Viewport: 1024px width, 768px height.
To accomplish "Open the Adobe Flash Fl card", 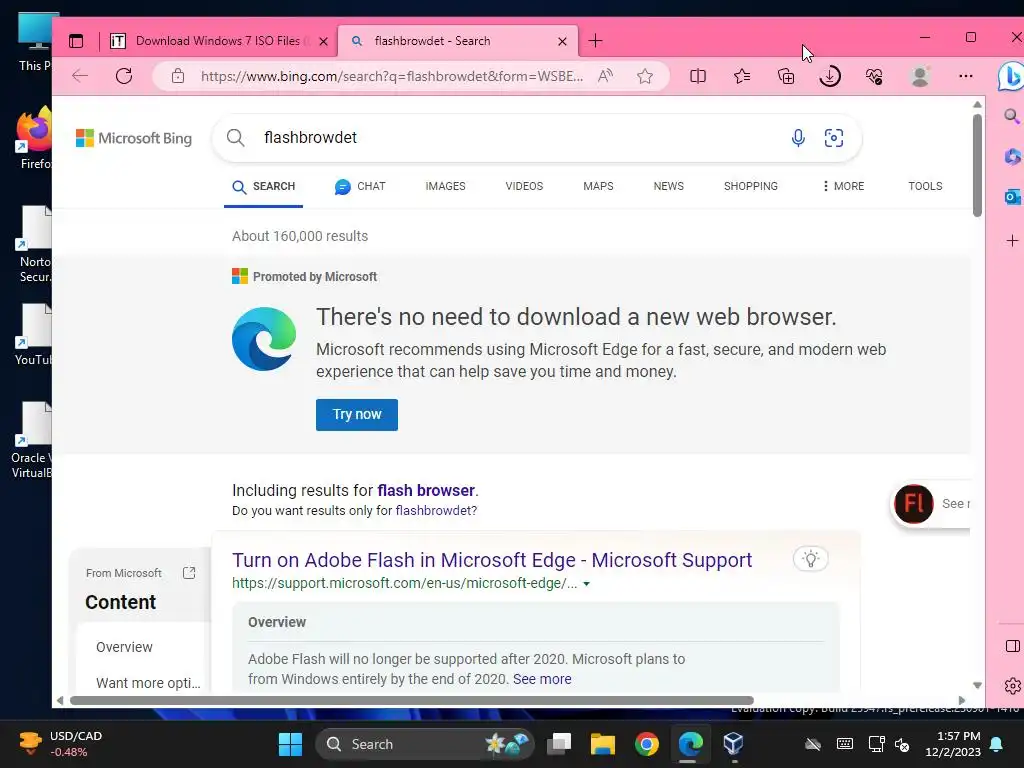I will click(x=931, y=504).
